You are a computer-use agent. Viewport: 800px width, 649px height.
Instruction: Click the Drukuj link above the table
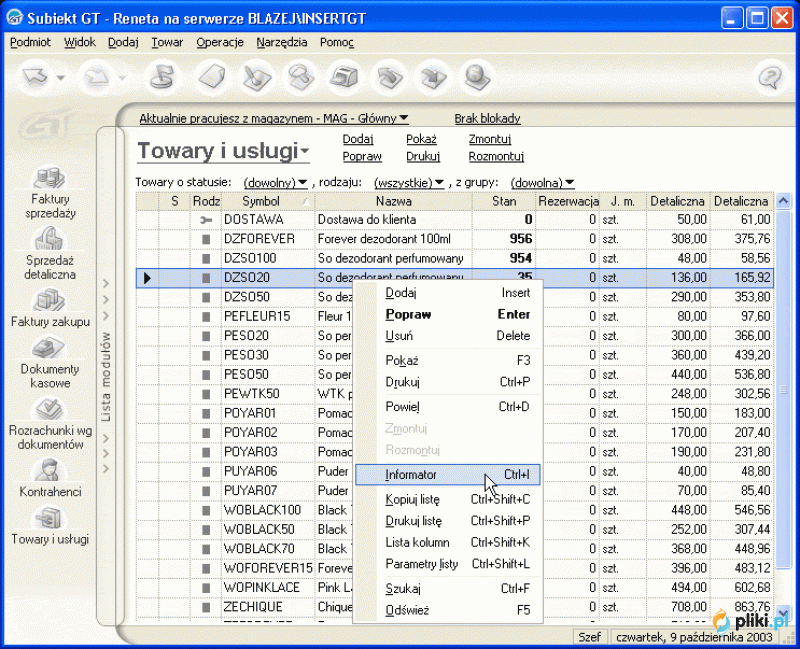click(423, 157)
